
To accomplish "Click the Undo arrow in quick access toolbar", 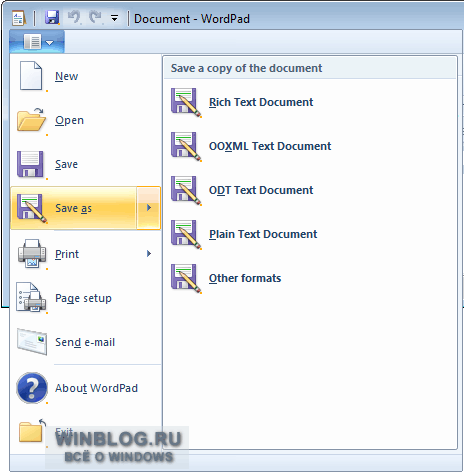I will point(74,17).
